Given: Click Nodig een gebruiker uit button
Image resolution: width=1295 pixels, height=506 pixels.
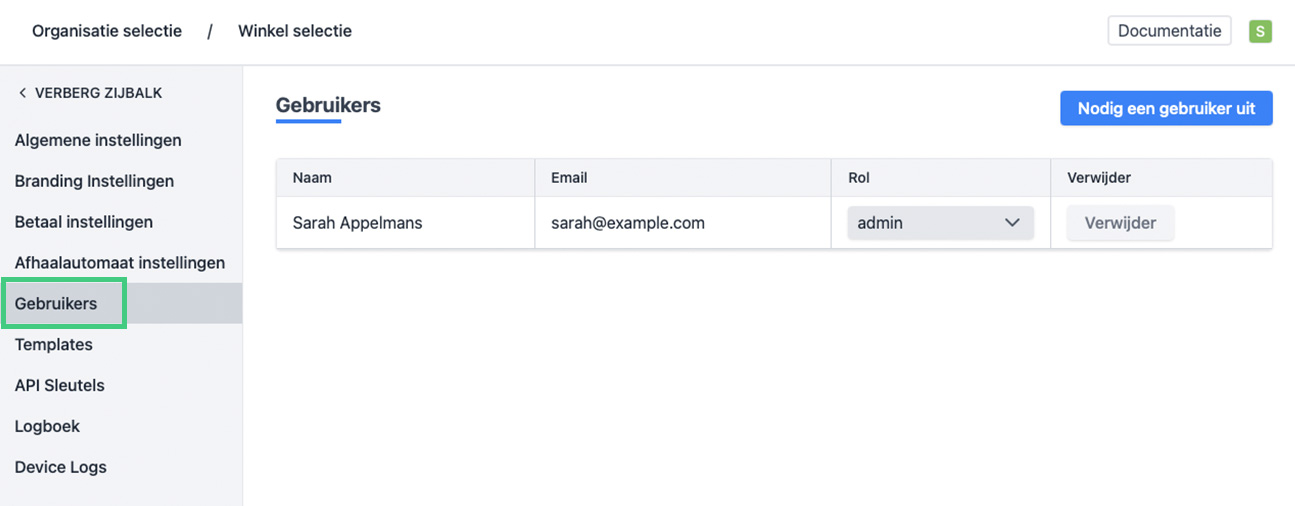Looking at the screenshot, I should point(1166,109).
